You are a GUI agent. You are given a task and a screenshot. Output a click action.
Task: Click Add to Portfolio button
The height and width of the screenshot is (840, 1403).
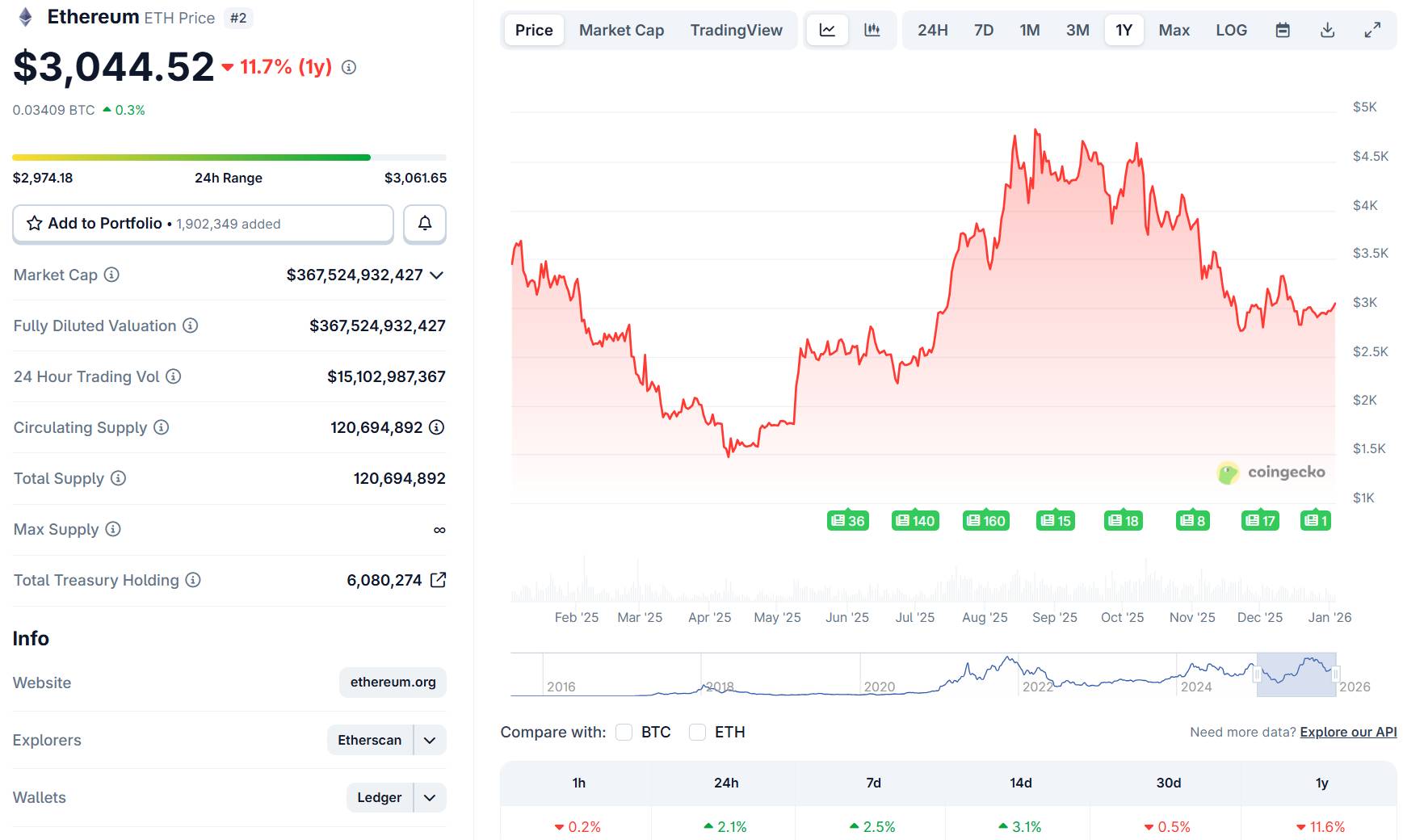[x=203, y=224]
